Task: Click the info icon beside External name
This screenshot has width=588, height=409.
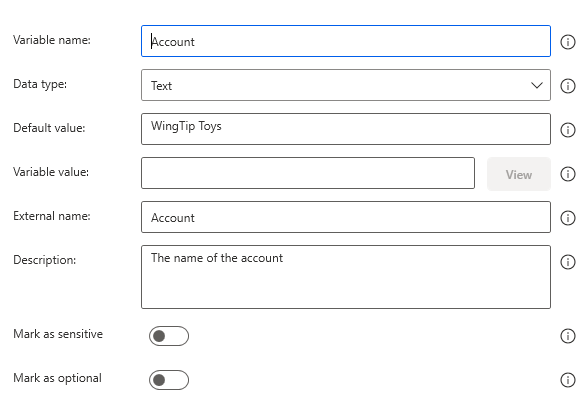Action: pos(568,218)
